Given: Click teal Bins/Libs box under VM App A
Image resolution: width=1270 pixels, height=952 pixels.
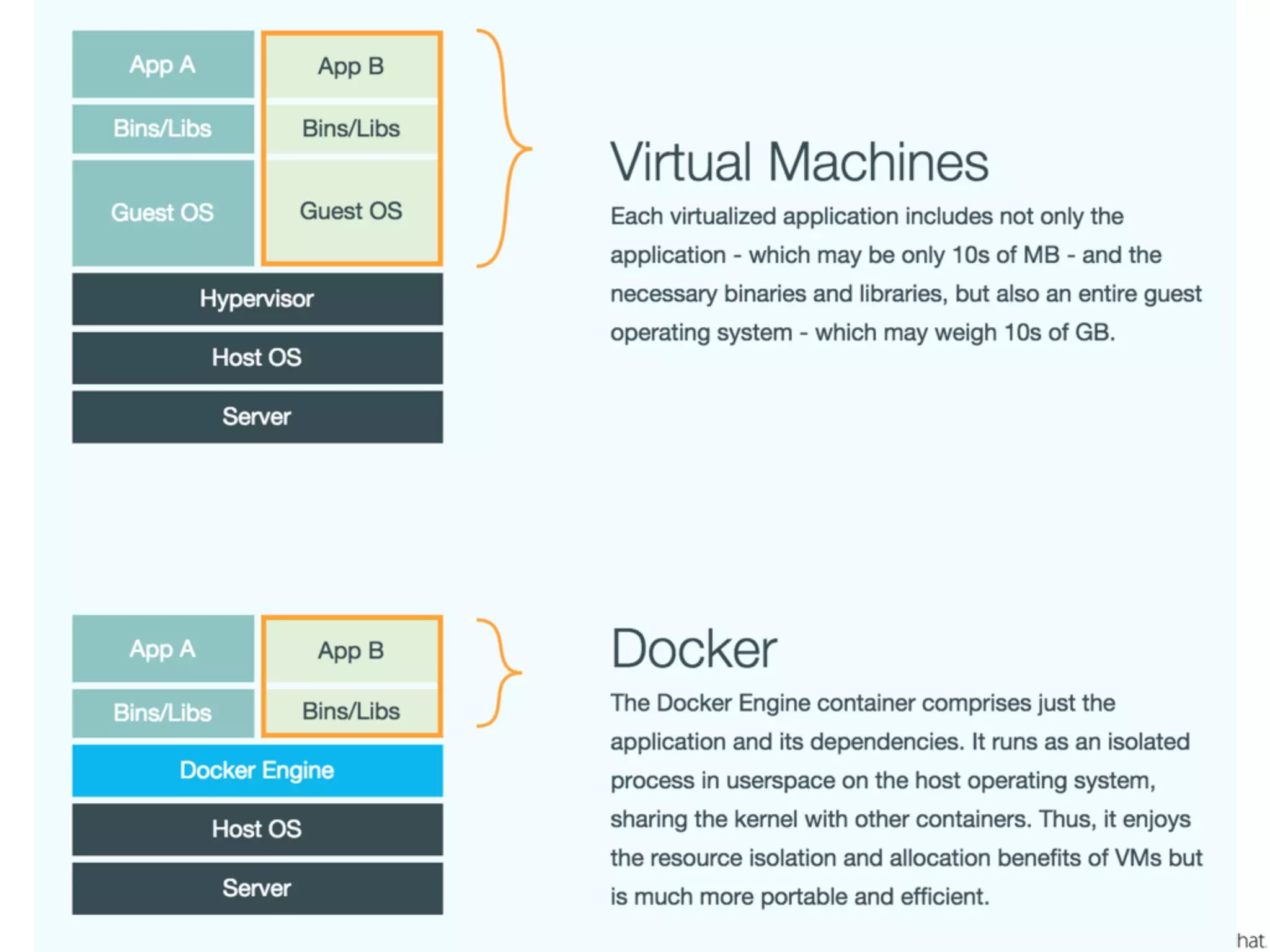Looking at the screenshot, I should pyautogui.click(x=162, y=128).
